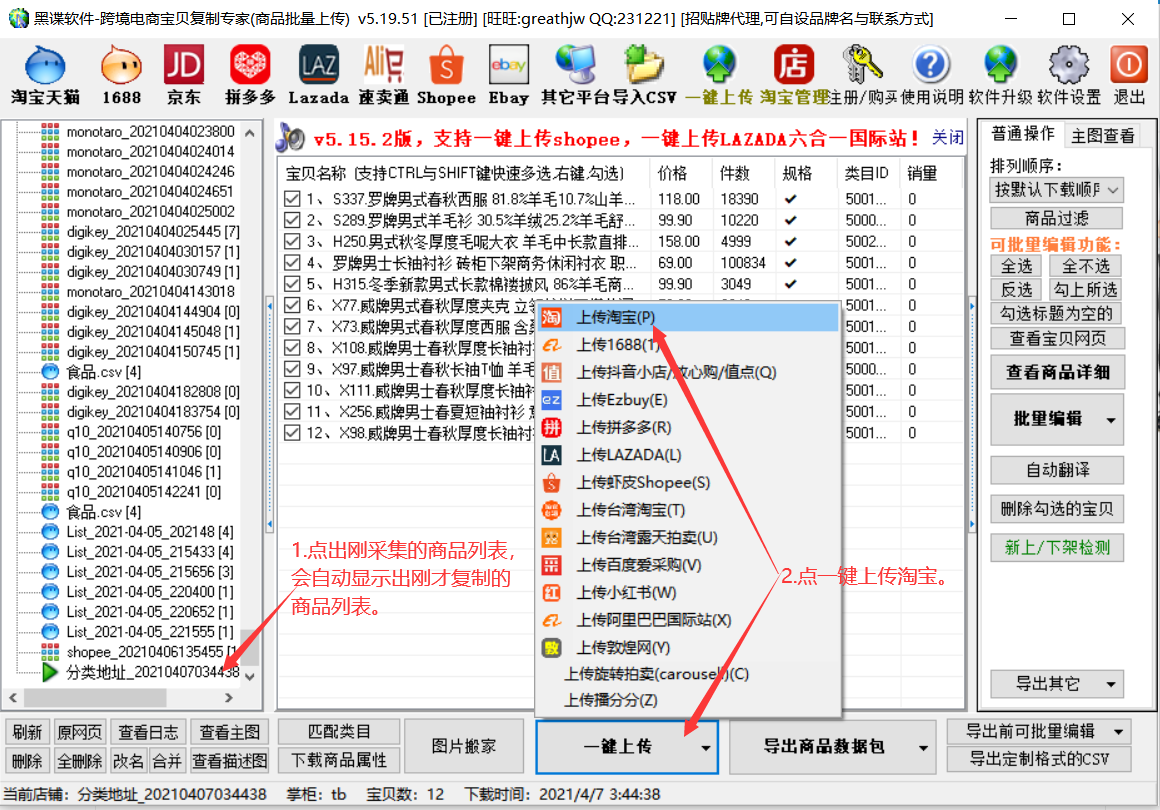Click the 上传敦煌网 menu icon
1160x810 pixels.
pyautogui.click(x=552, y=648)
